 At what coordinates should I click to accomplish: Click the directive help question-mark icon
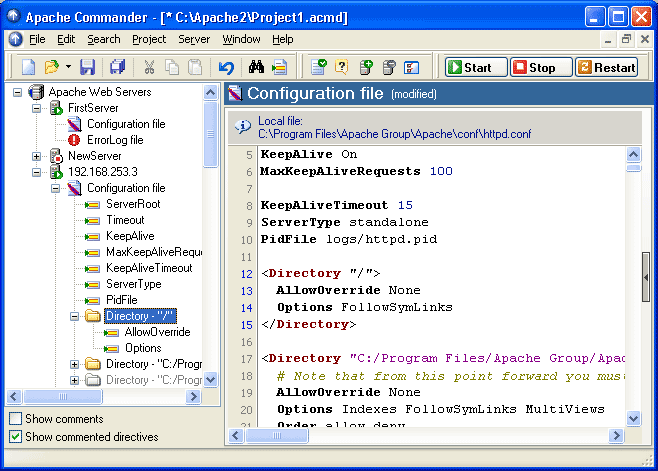point(342,67)
